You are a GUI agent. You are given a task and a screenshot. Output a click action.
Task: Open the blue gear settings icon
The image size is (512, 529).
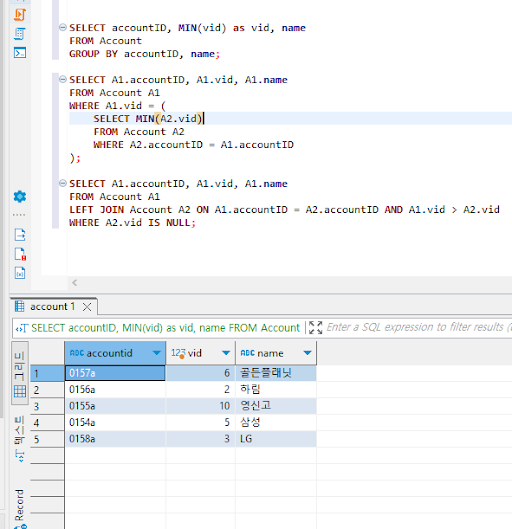(20, 196)
